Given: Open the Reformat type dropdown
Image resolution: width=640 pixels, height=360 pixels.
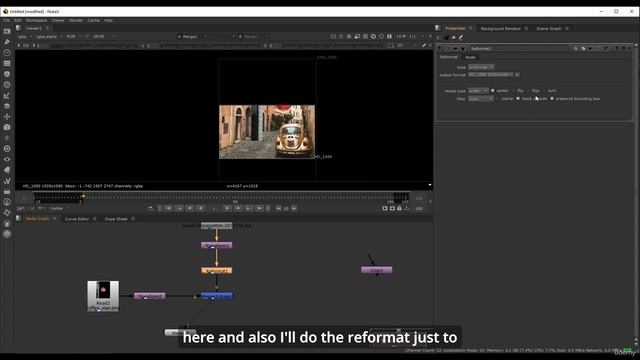Looking at the screenshot, I should click(481, 67).
